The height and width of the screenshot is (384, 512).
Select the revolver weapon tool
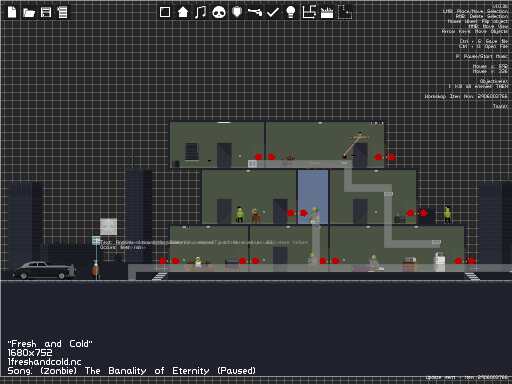[x=255, y=12]
